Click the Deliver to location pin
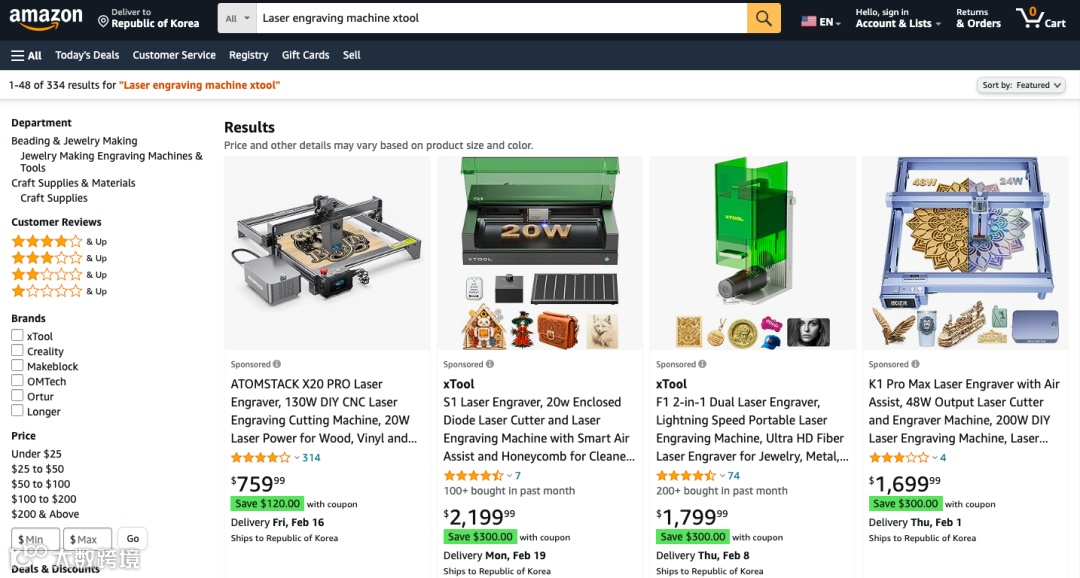Viewport: 1080px width, 578px height. [103, 22]
